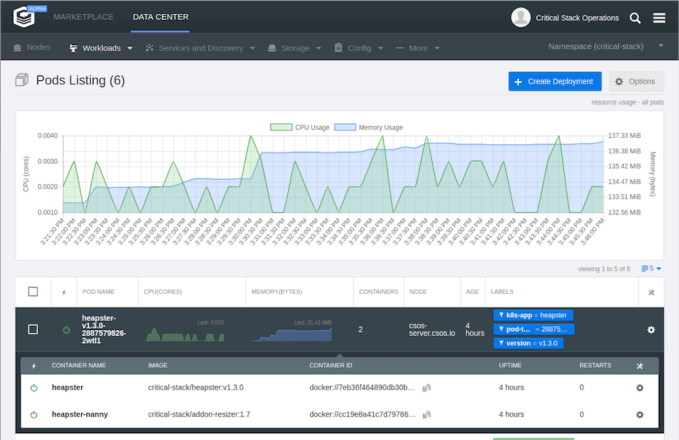Image resolution: width=679 pixels, height=440 pixels.
Task: Click the Options button
Action: [x=637, y=81]
